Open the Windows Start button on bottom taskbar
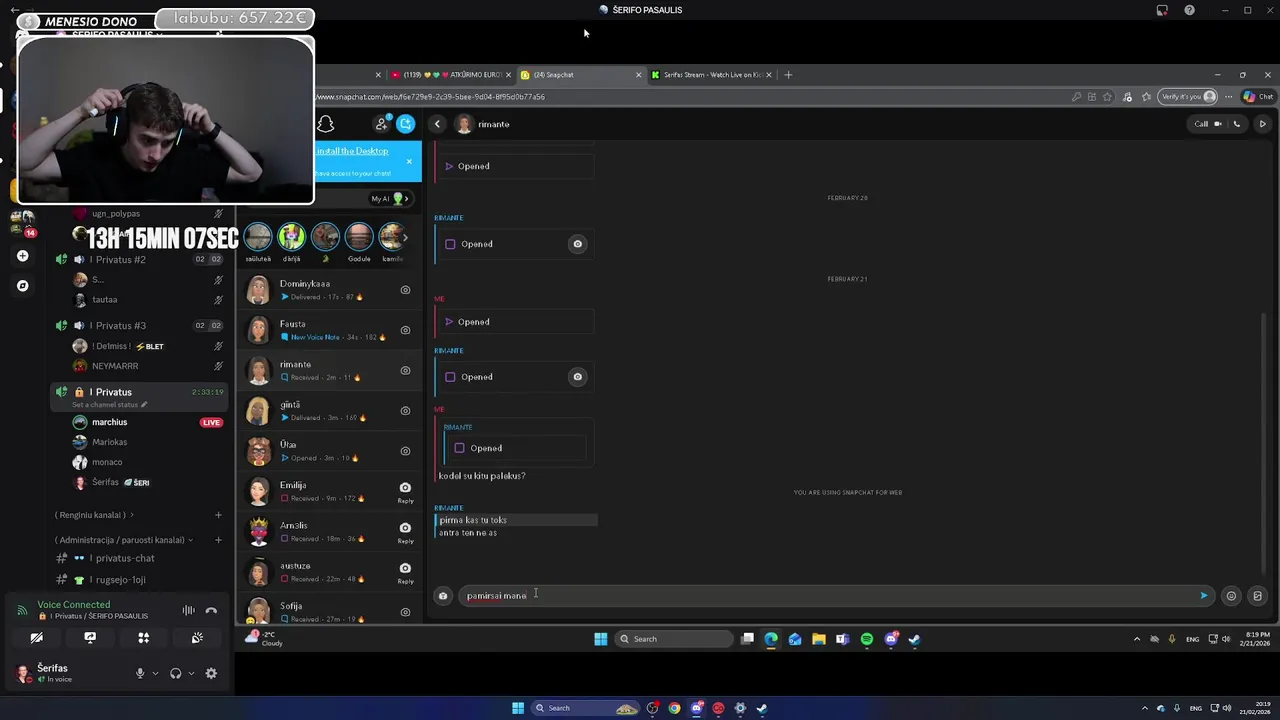This screenshot has height=720, width=1280. pyautogui.click(x=517, y=708)
